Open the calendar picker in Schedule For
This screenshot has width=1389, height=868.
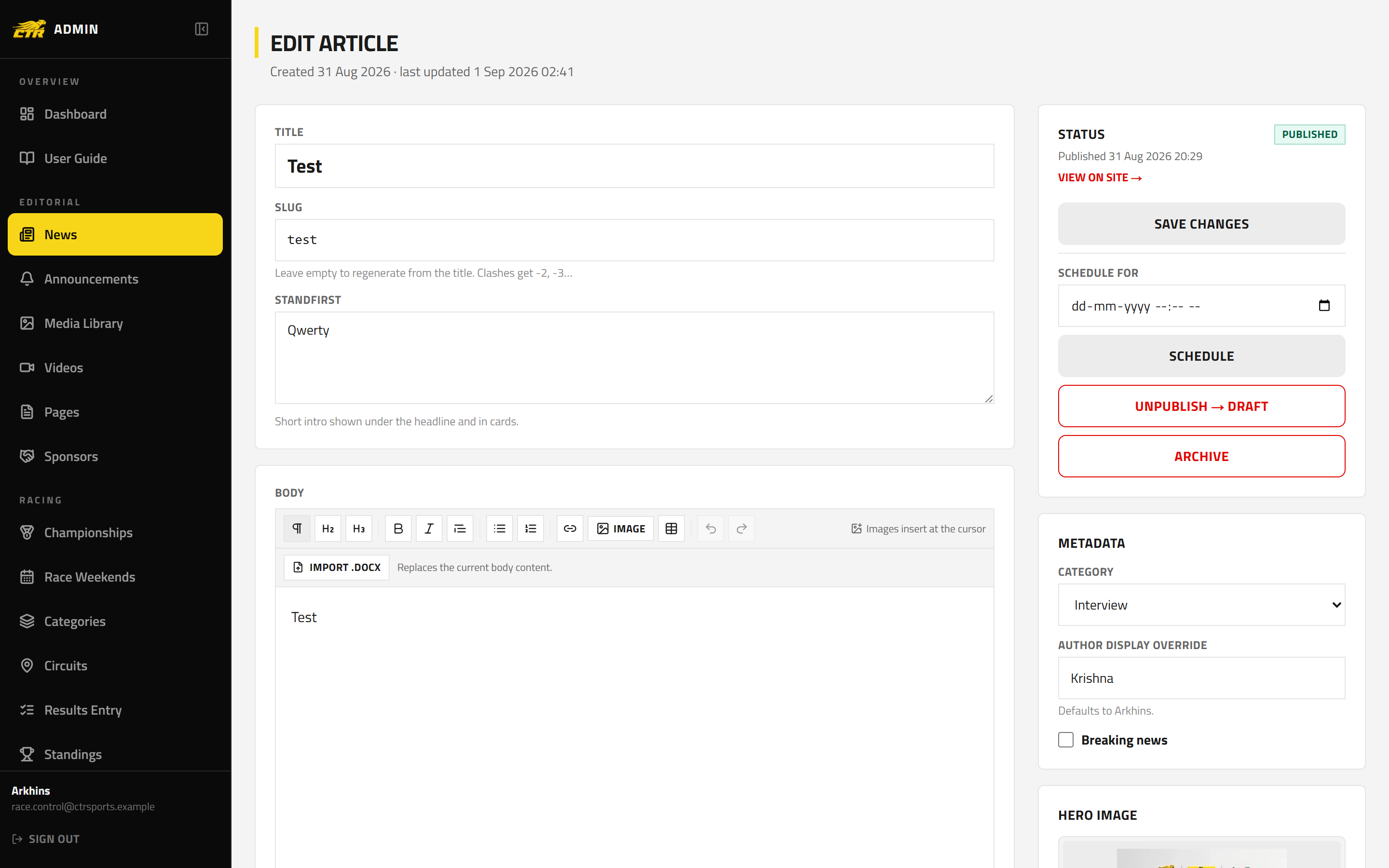coord(1323,305)
